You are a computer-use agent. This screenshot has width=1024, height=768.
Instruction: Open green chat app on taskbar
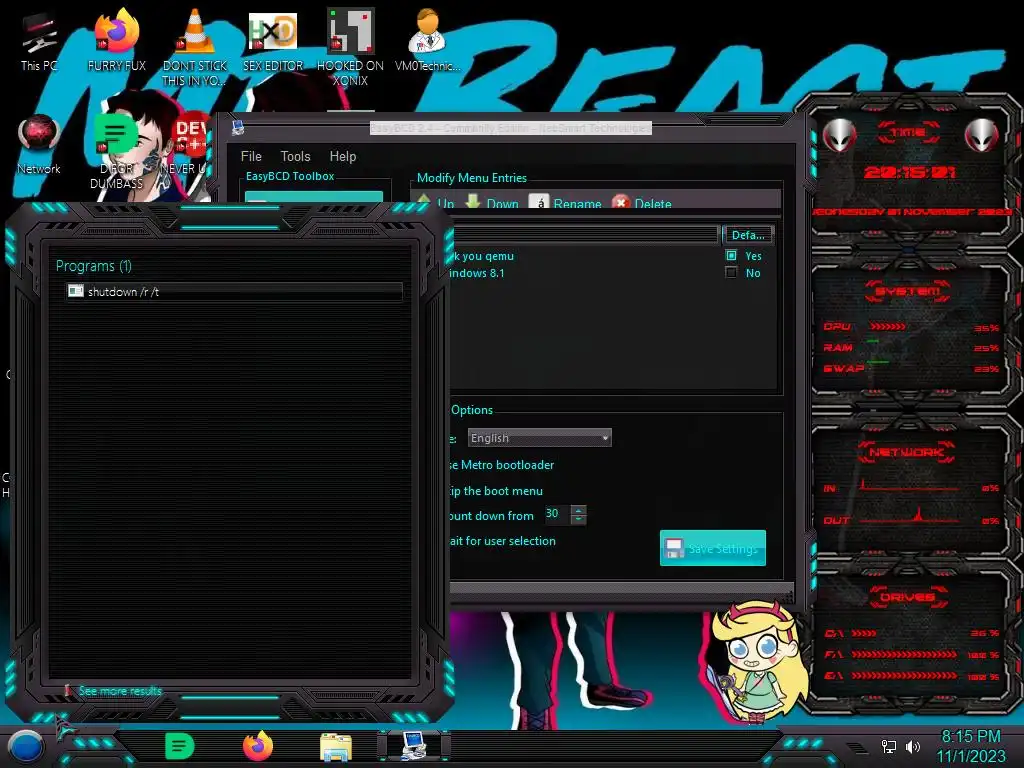click(179, 746)
